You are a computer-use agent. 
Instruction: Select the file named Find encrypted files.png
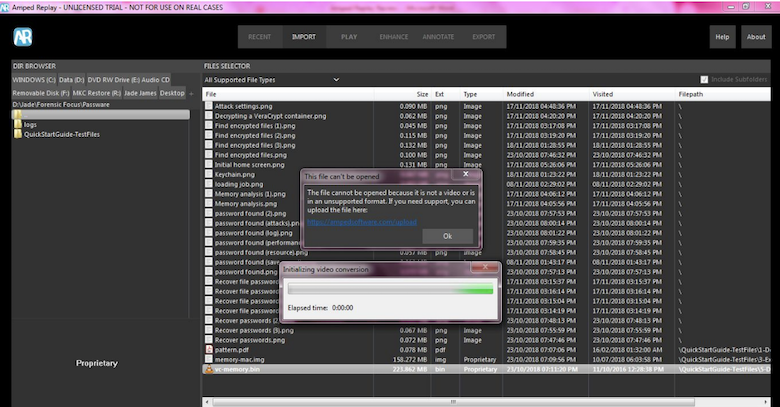(251, 155)
